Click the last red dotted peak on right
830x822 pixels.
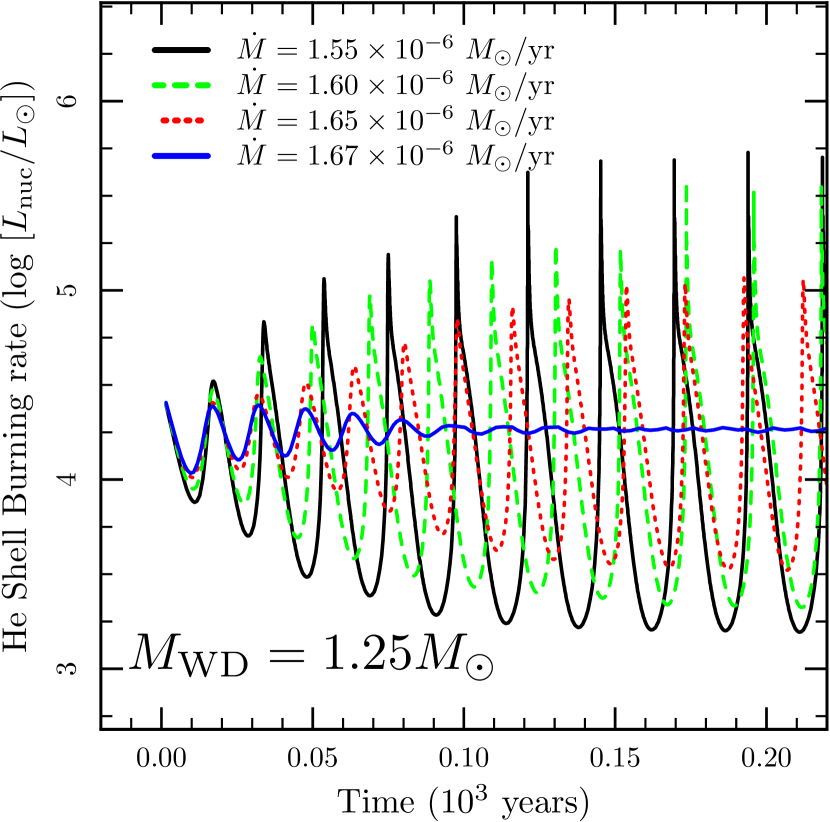coord(803,282)
